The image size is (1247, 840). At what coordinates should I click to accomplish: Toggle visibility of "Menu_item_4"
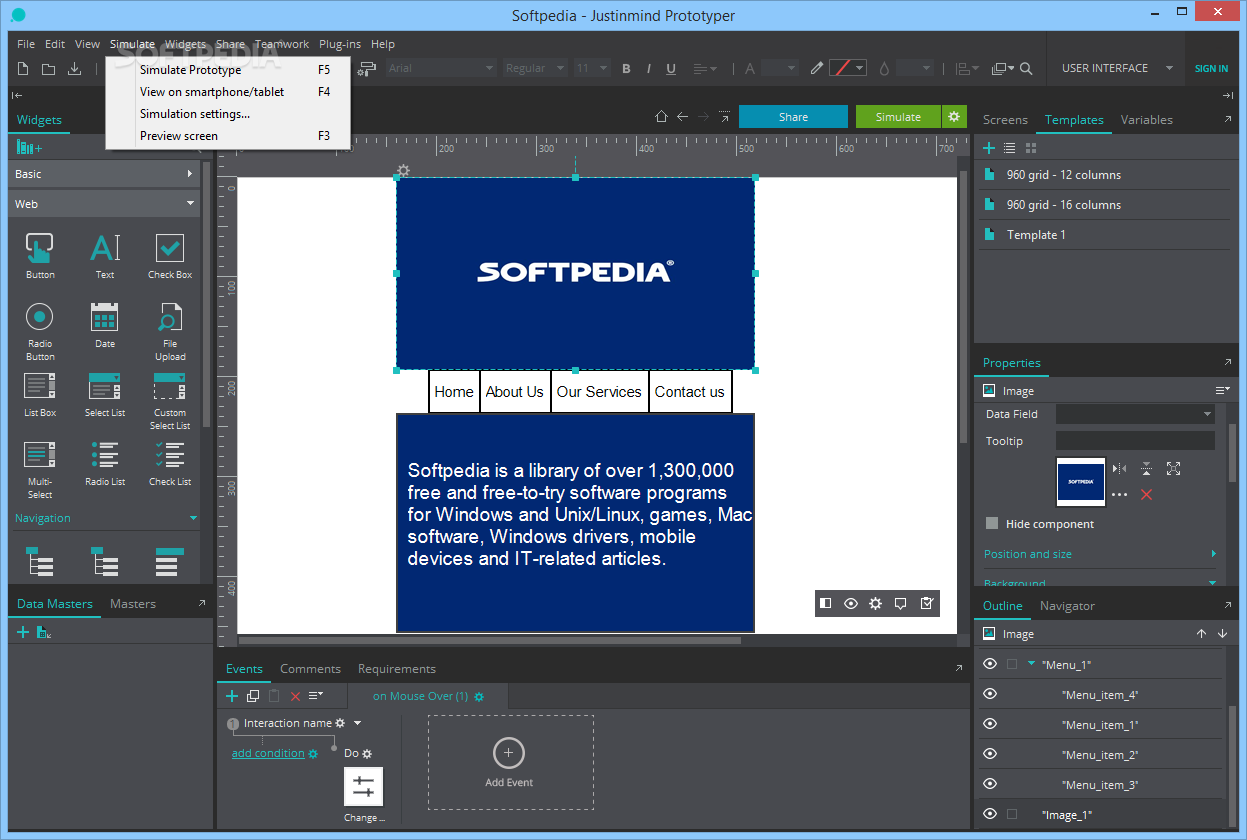click(990, 694)
